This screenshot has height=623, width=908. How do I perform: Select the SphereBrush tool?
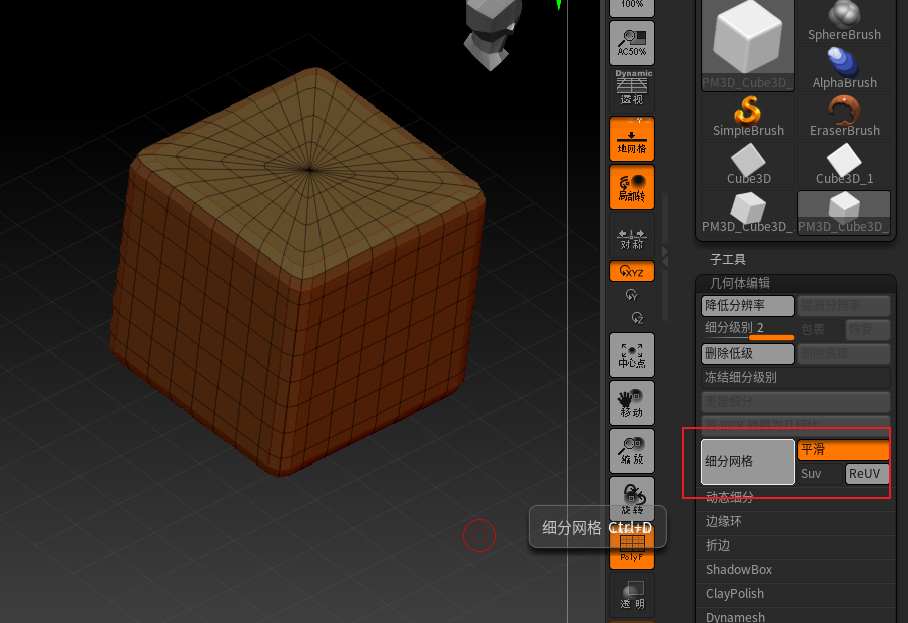[844, 21]
